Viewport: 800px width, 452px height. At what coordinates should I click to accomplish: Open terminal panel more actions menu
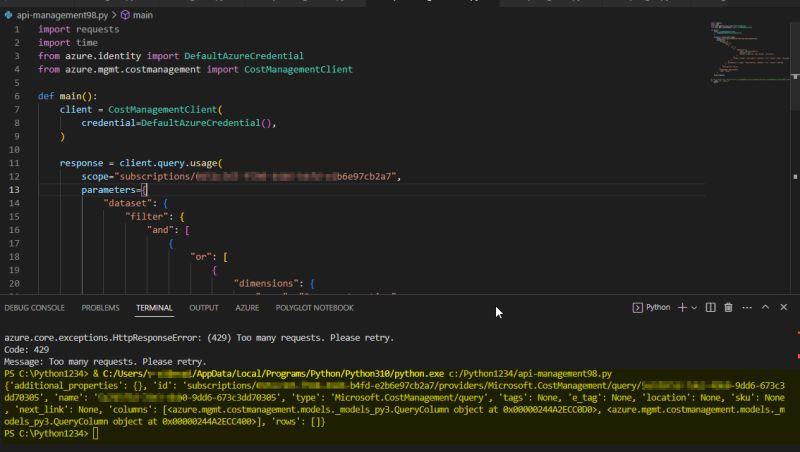click(747, 308)
